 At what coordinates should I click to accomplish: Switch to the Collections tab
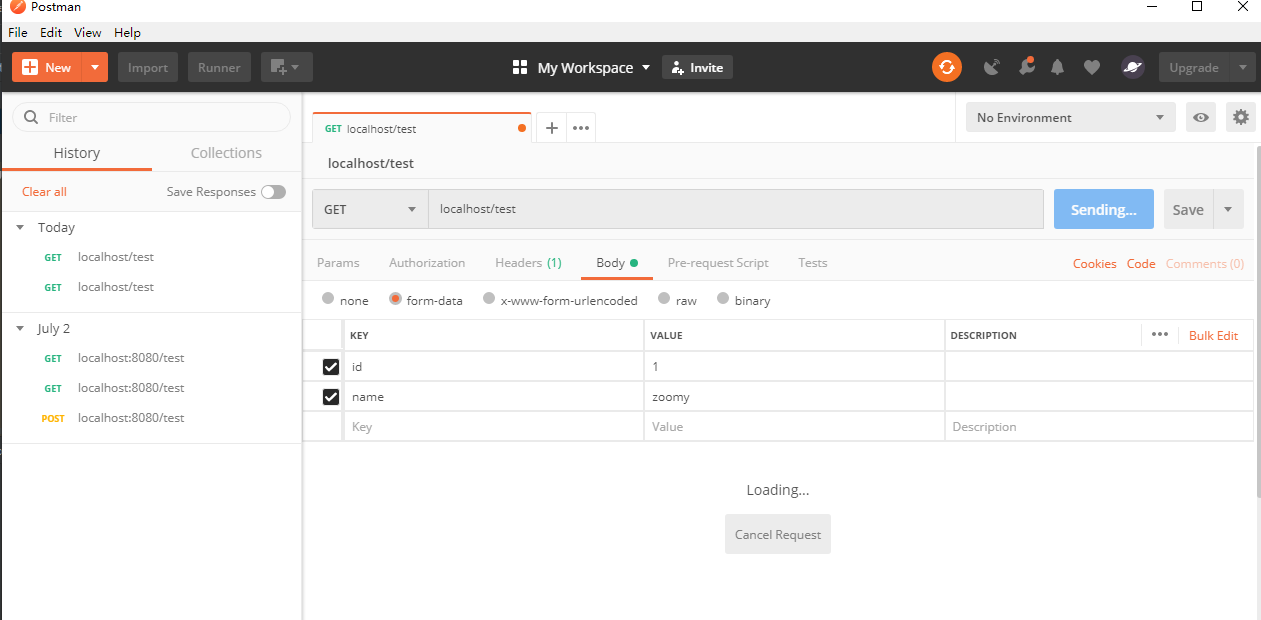point(226,153)
